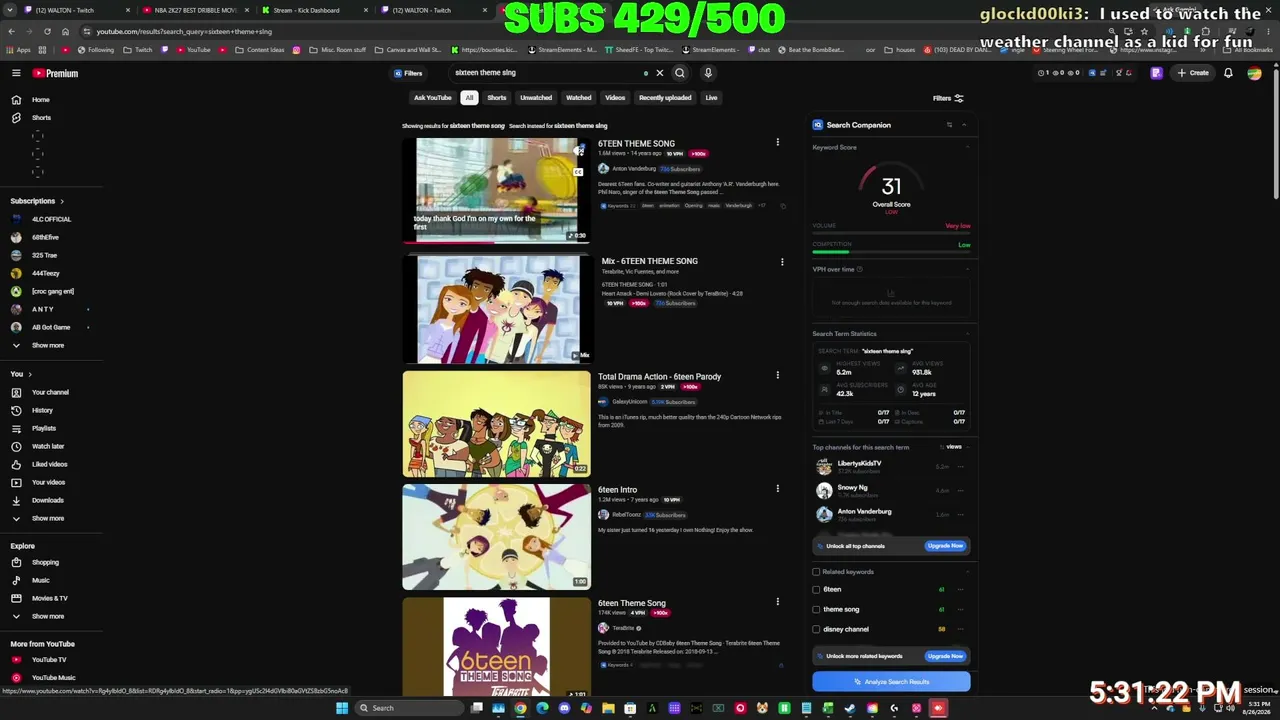This screenshot has width=1280, height=720.
Task: Expand You section Show more
Action: click(47, 518)
